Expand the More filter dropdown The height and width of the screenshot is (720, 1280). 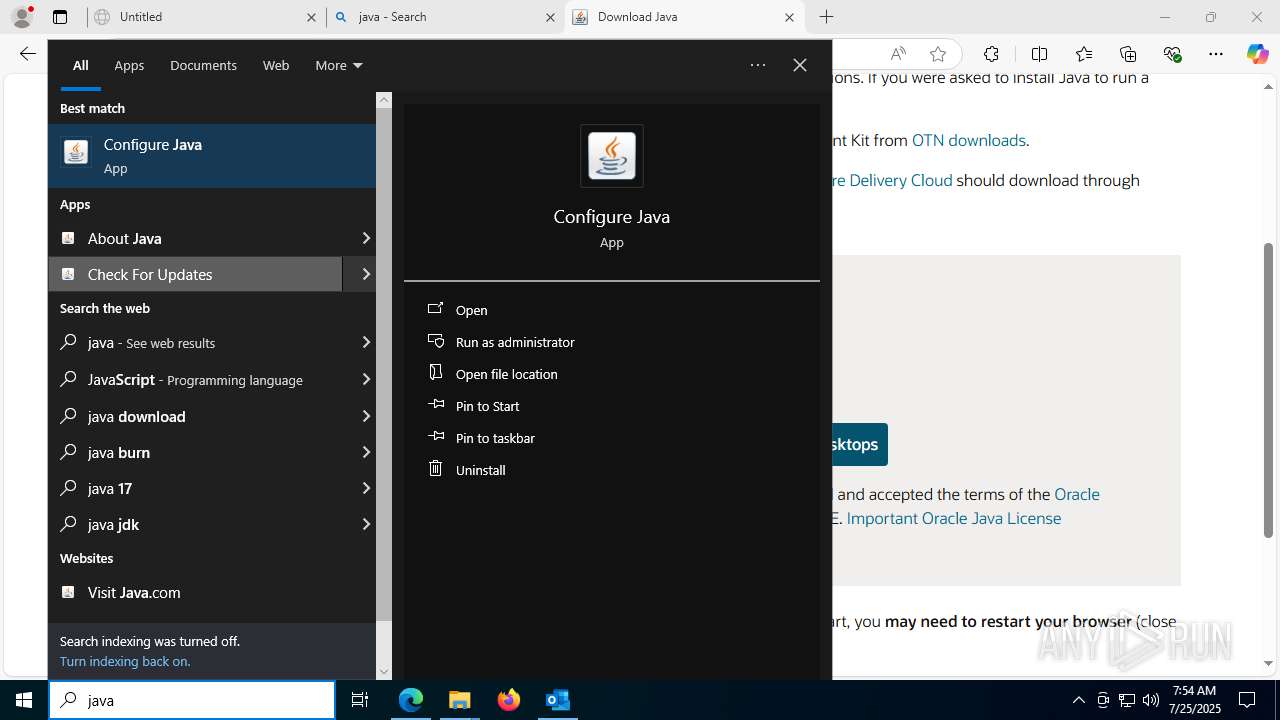pyautogui.click(x=338, y=65)
